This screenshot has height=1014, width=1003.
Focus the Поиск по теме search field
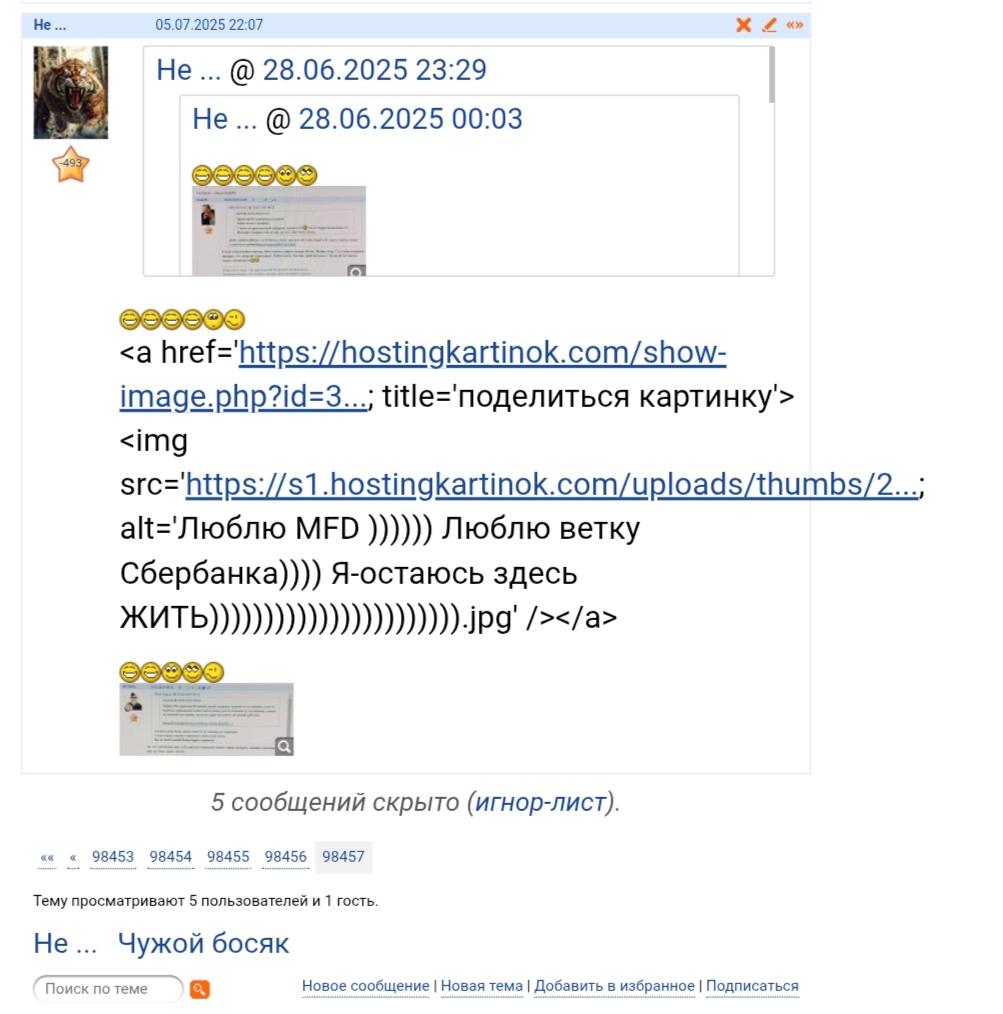coord(108,989)
